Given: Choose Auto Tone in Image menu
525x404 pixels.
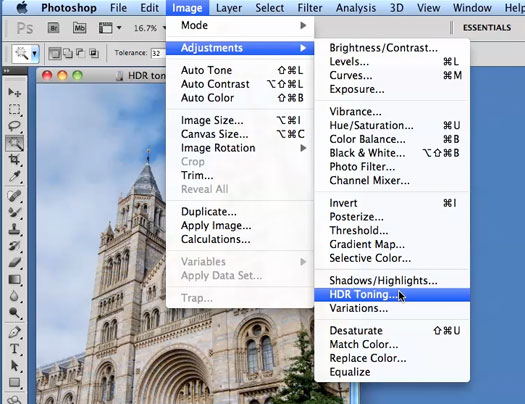Looking at the screenshot, I should (240, 70).
